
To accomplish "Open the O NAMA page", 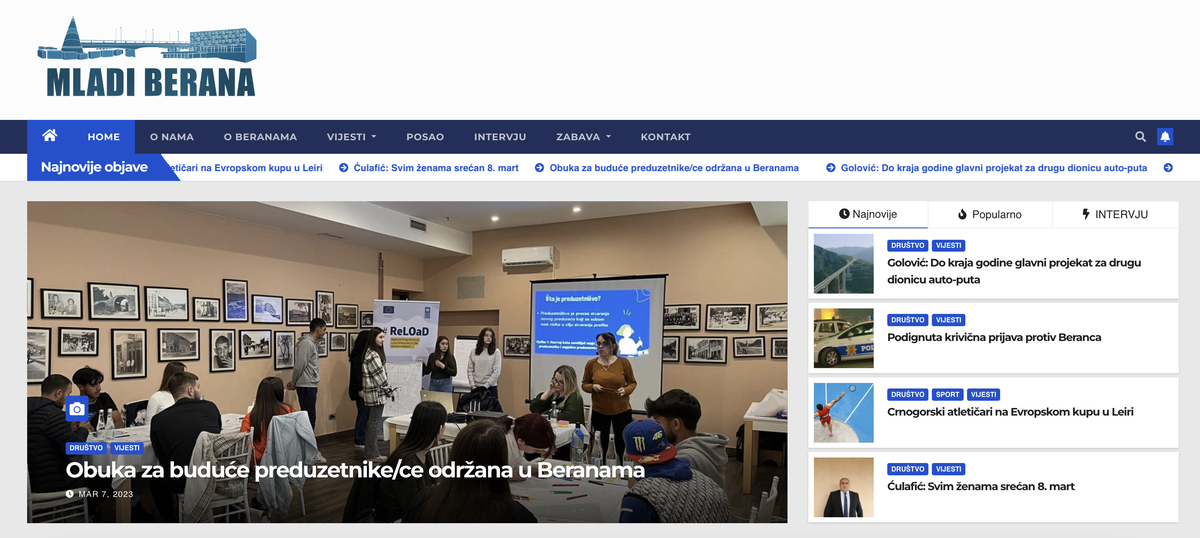I will (x=172, y=137).
